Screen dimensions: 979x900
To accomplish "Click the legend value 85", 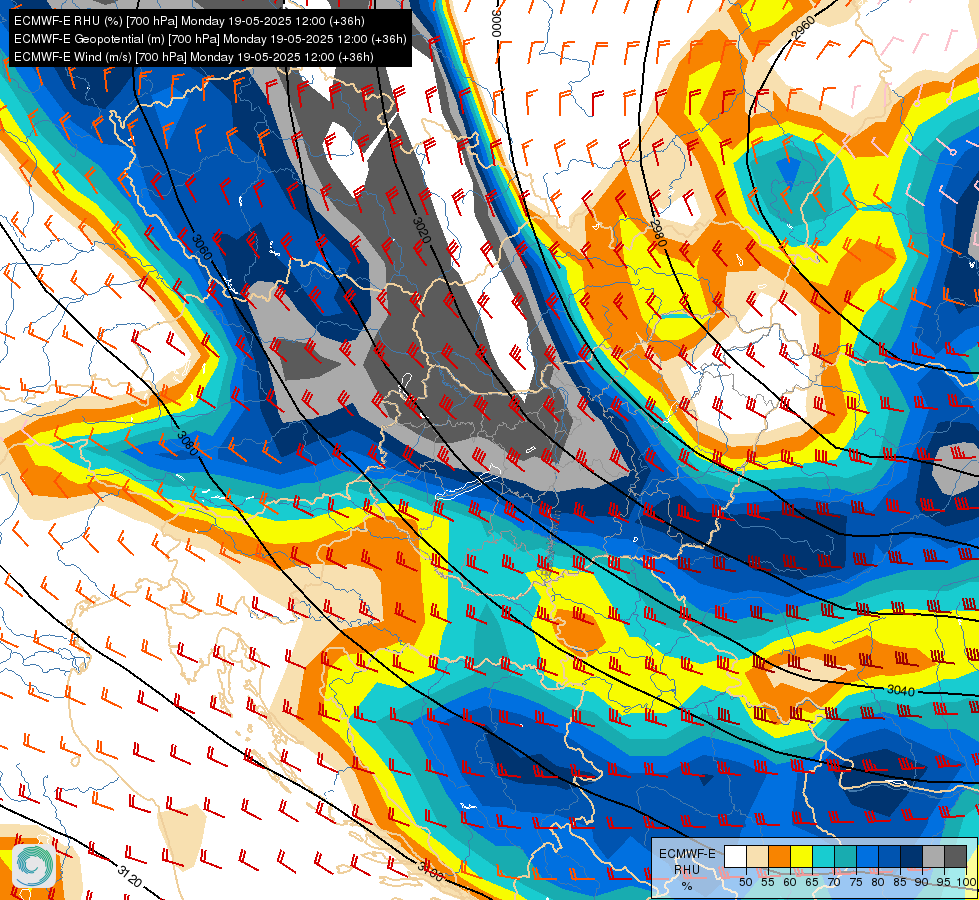I will point(900,882).
